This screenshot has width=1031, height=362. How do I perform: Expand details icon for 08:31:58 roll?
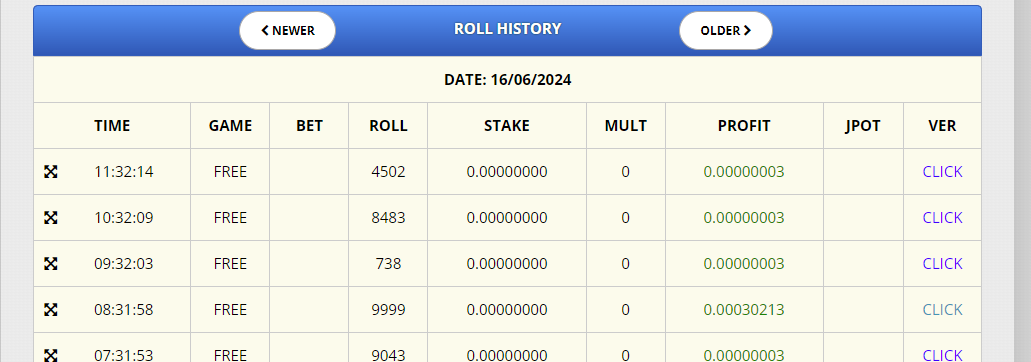pyautogui.click(x=51, y=310)
